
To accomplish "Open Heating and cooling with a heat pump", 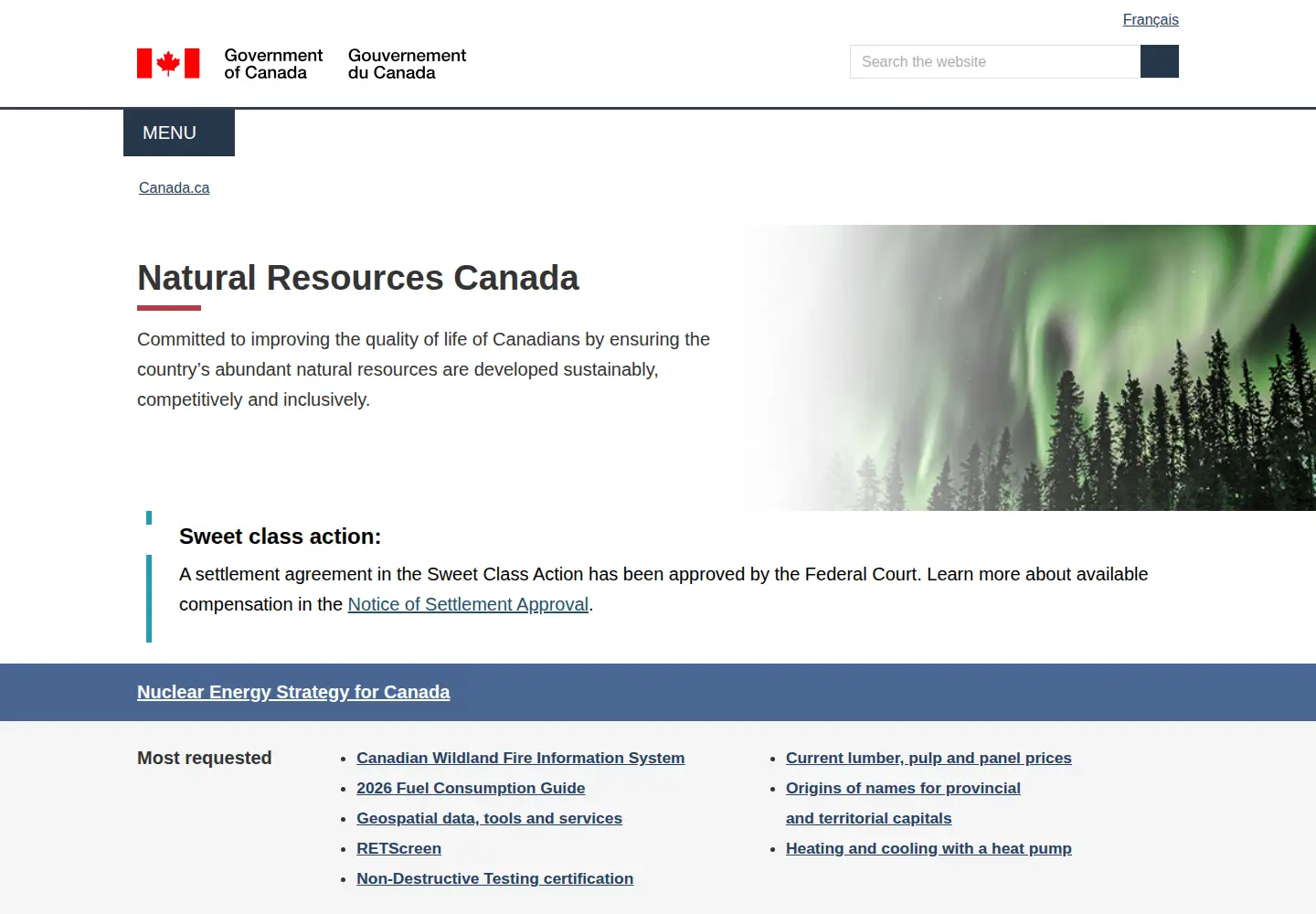I will [929, 848].
